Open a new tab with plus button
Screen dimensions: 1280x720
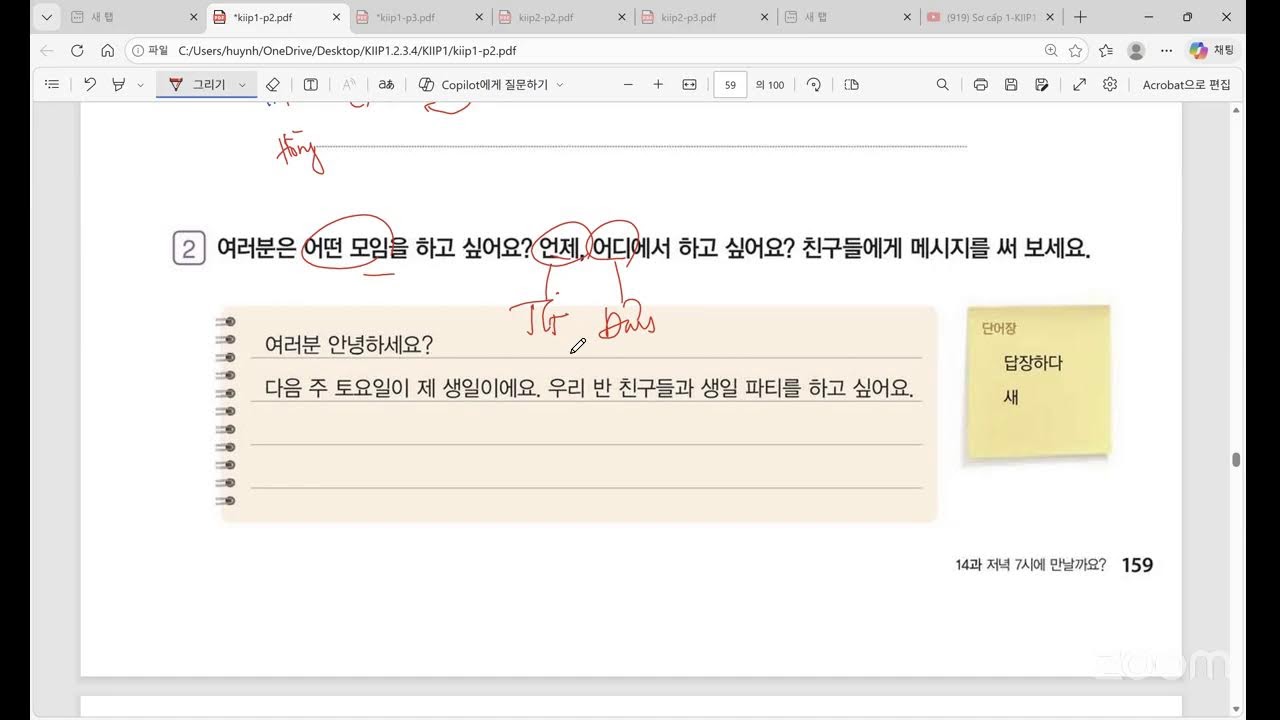tap(1080, 17)
